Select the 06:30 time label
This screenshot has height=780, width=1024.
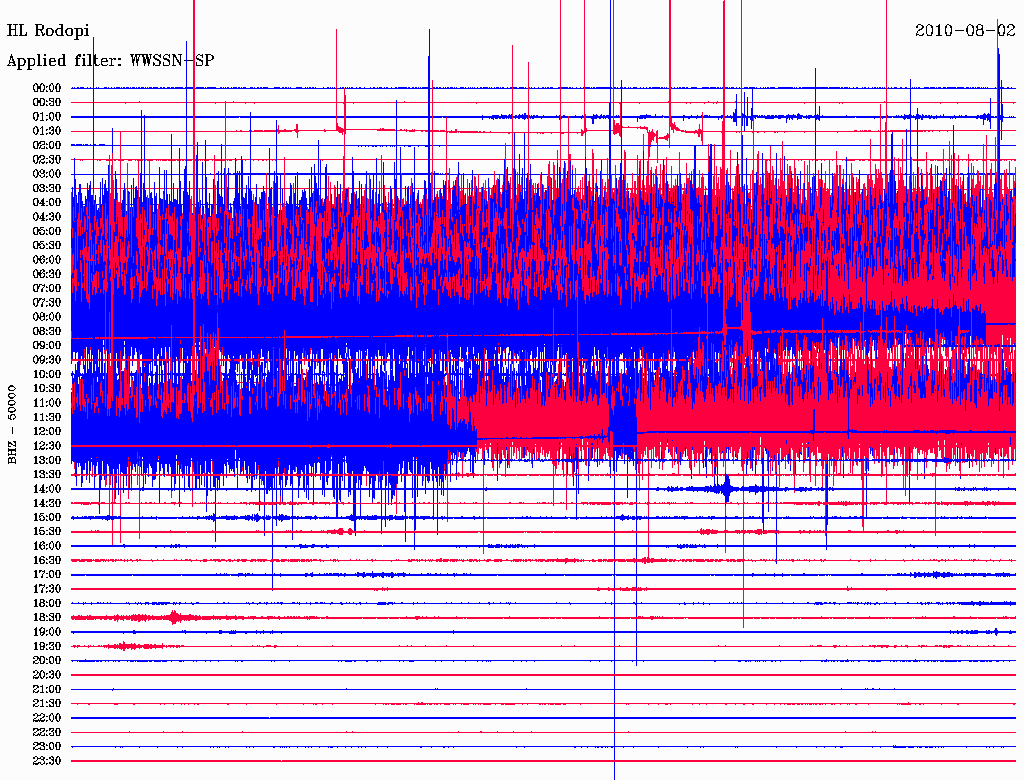click(47, 274)
